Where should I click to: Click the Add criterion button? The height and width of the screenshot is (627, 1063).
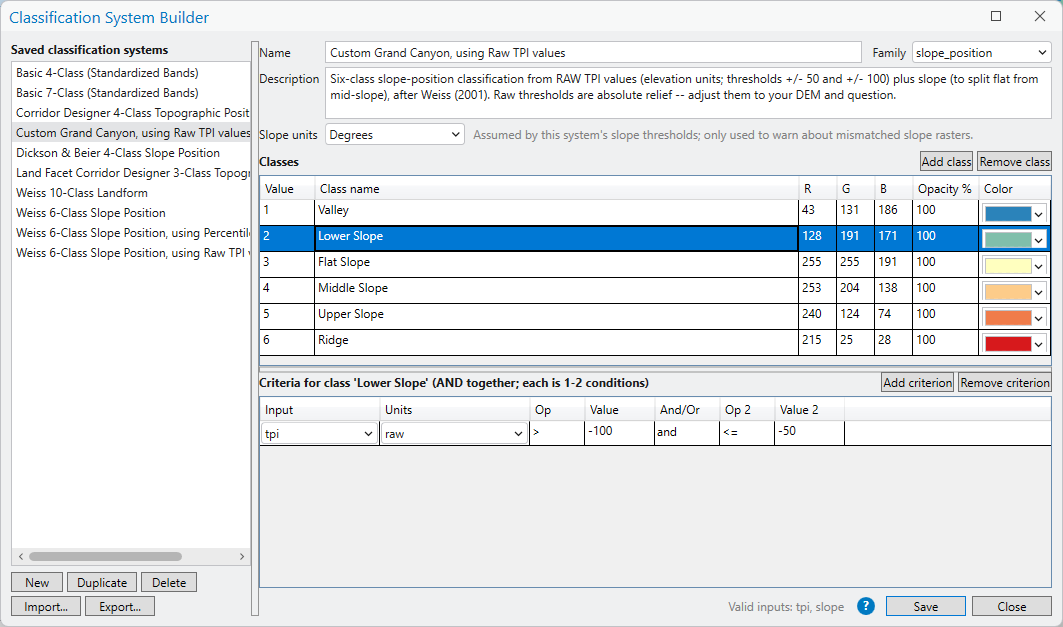tap(917, 382)
